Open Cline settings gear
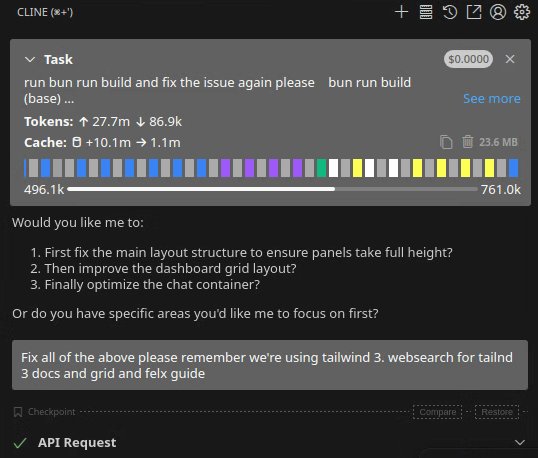Image resolution: width=538 pixels, height=458 pixels. pos(522,12)
